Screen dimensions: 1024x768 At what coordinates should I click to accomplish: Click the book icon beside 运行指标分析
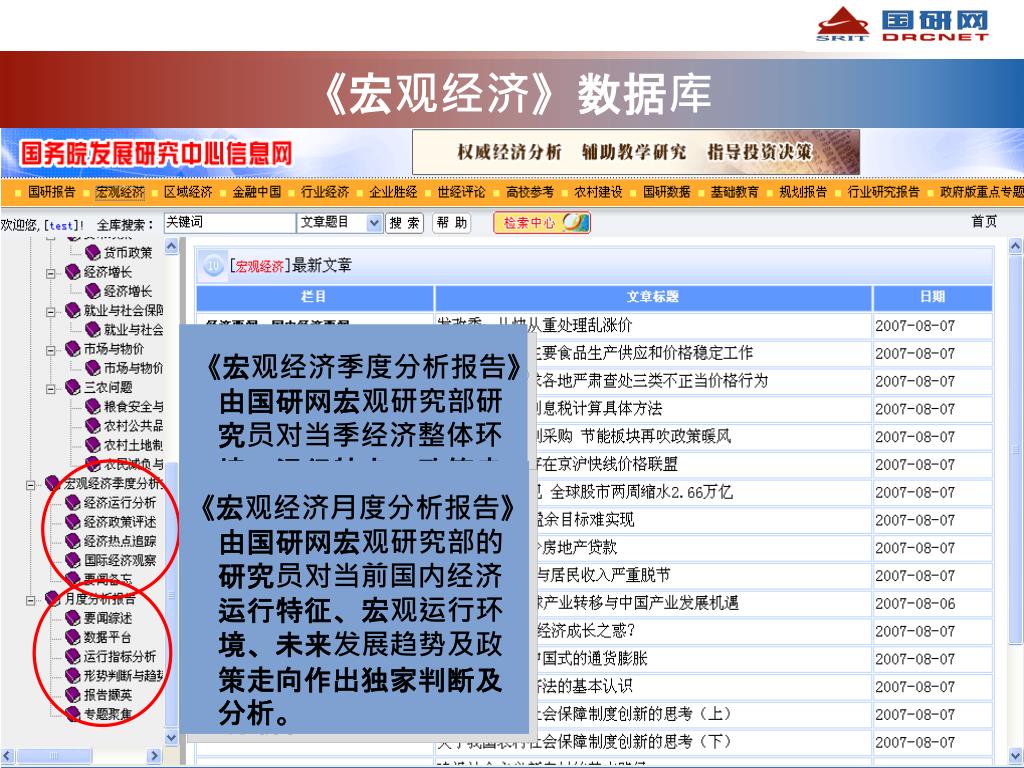[72, 656]
